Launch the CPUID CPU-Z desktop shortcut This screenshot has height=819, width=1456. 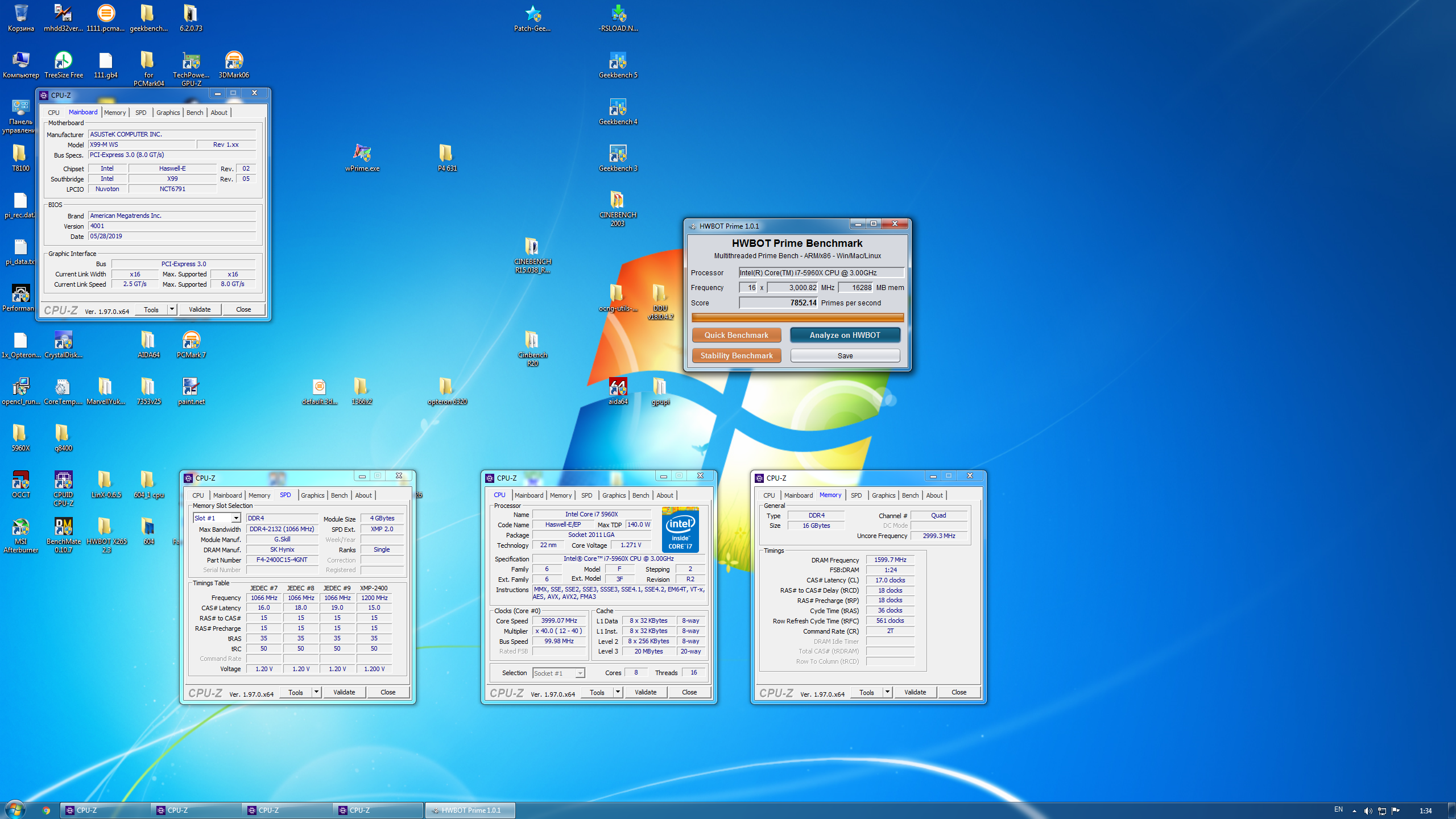pyautogui.click(x=63, y=488)
